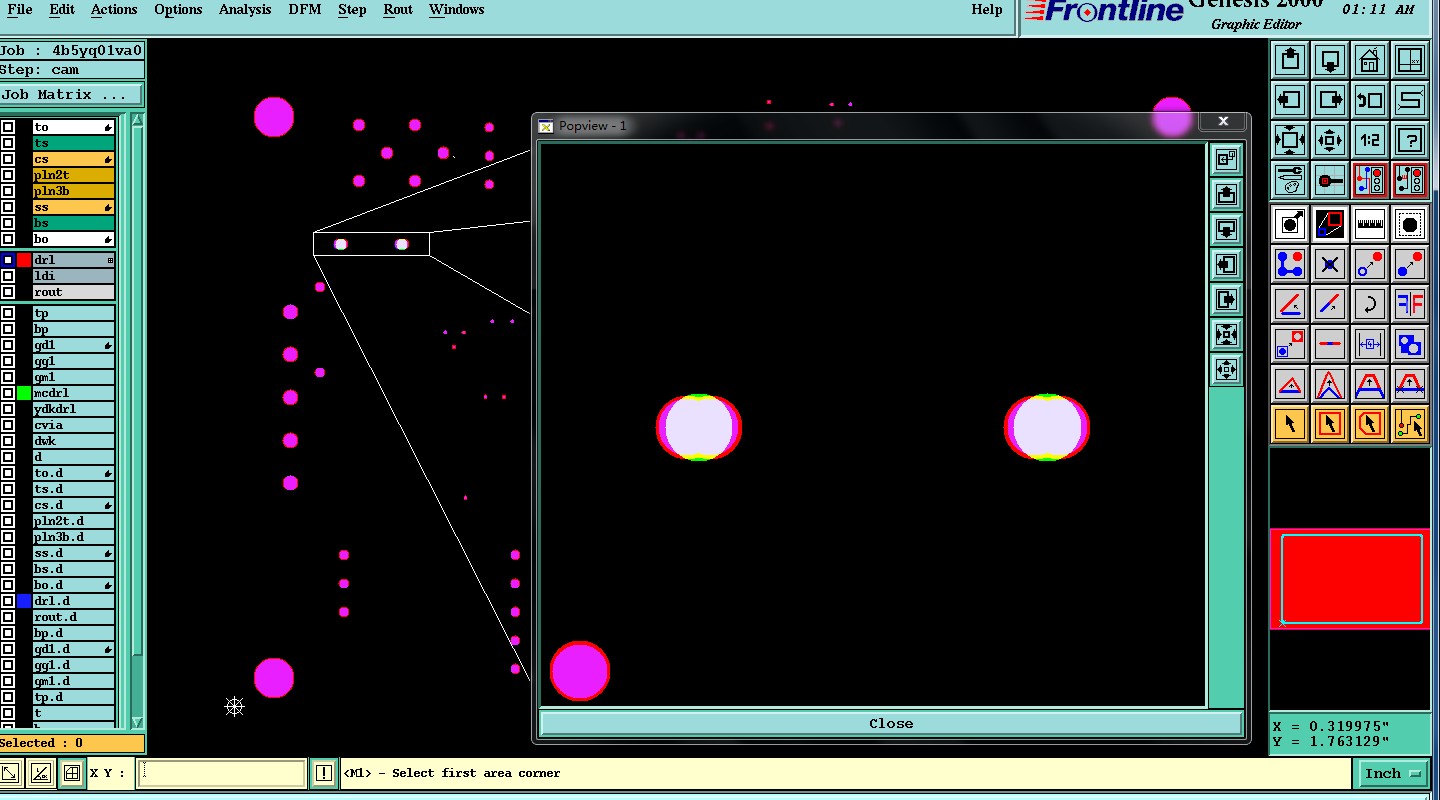Screen dimensions: 1440x800
Task: Select the rectangle area selection tool
Action: 1330,424
